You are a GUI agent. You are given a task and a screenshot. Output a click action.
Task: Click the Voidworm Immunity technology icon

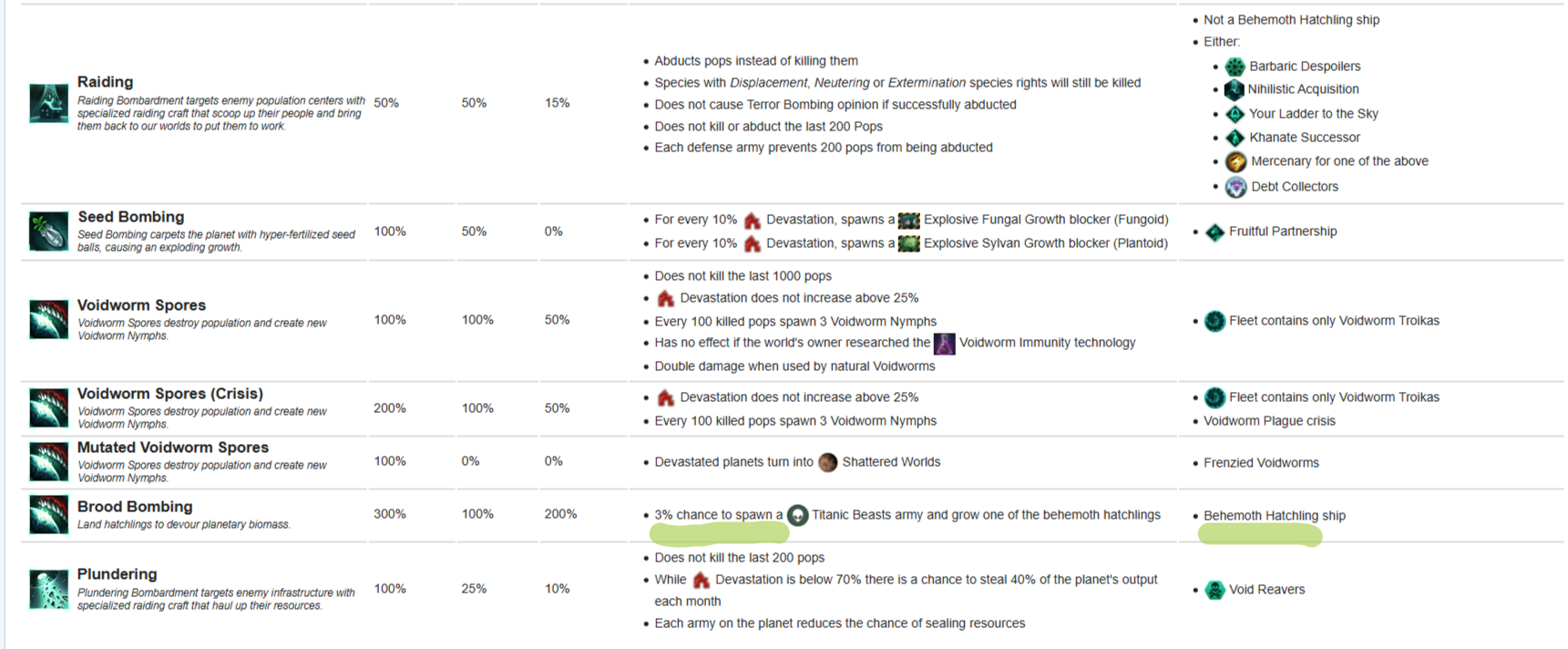tap(945, 343)
